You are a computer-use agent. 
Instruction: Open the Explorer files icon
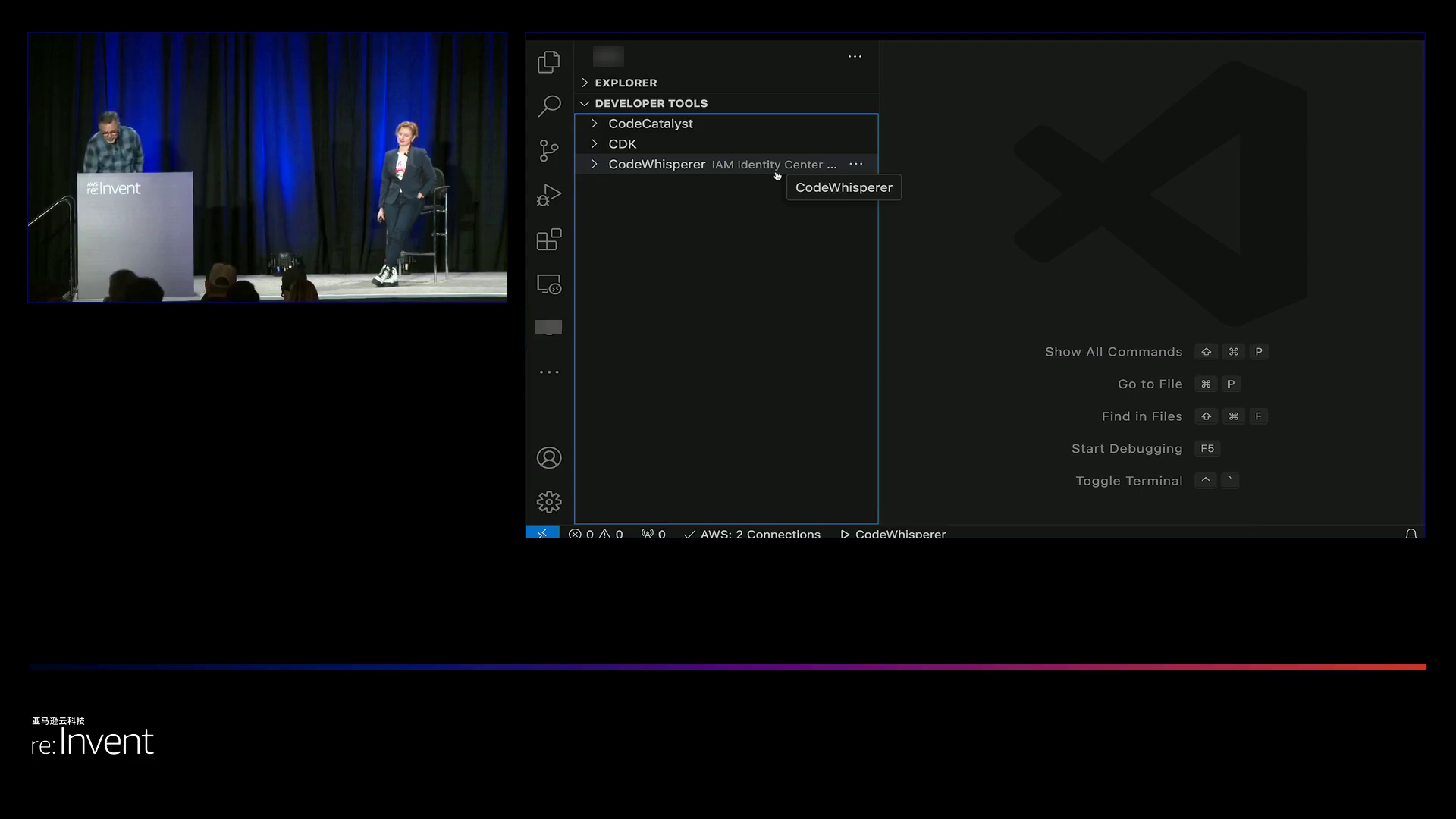coord(548,61)
